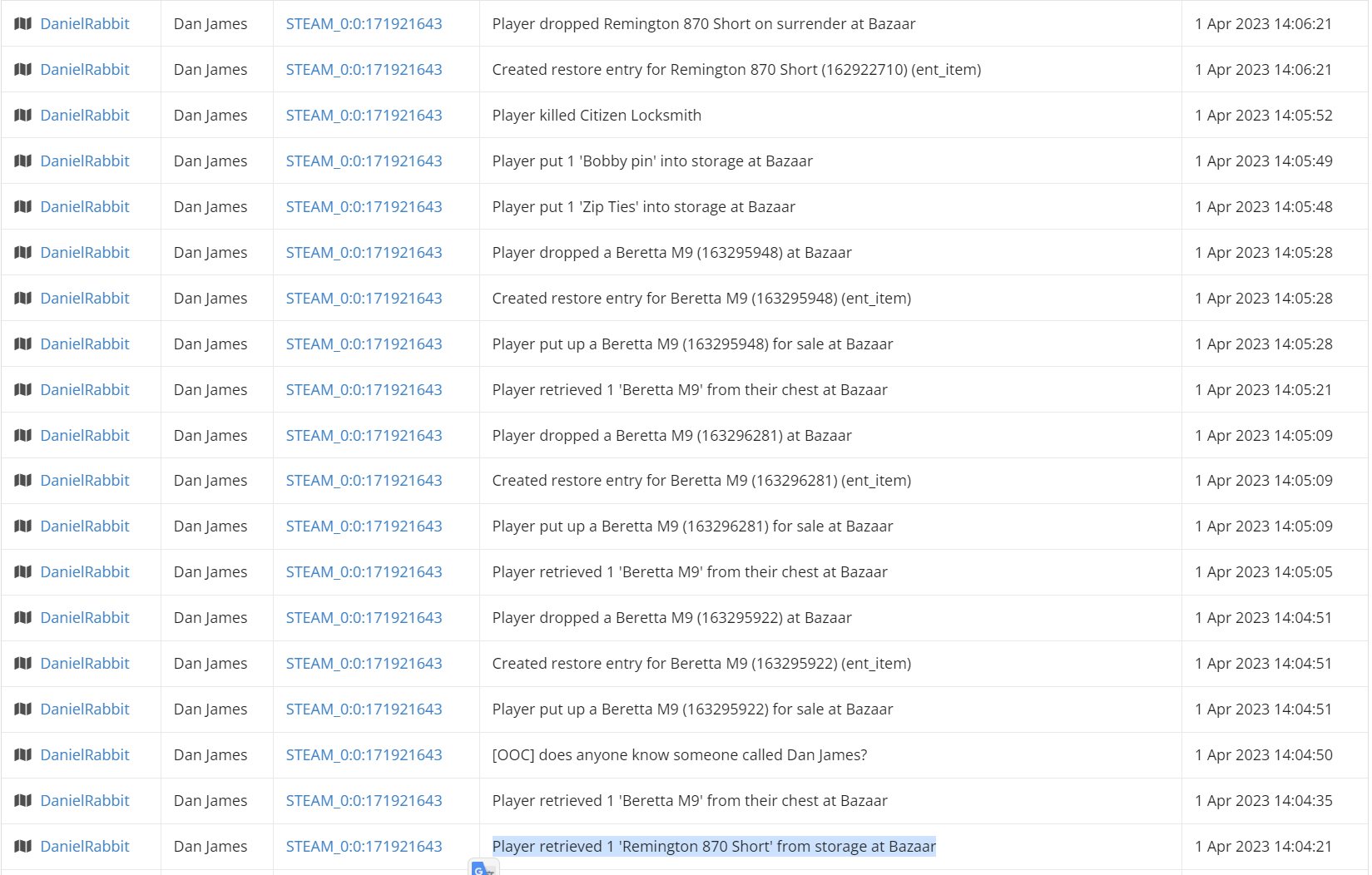1372x875 pixels.
Task: Open Steam ID link in Beretta M9 (163295948) dropped row
Action: coord(364,252)
